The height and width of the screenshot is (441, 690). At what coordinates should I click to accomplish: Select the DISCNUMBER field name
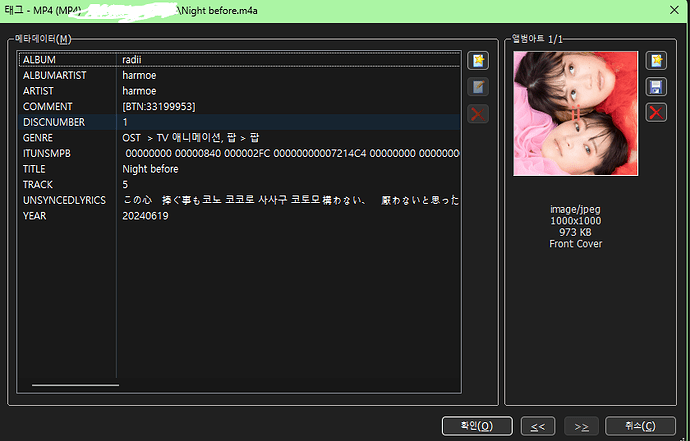click(x=54, y=122)
